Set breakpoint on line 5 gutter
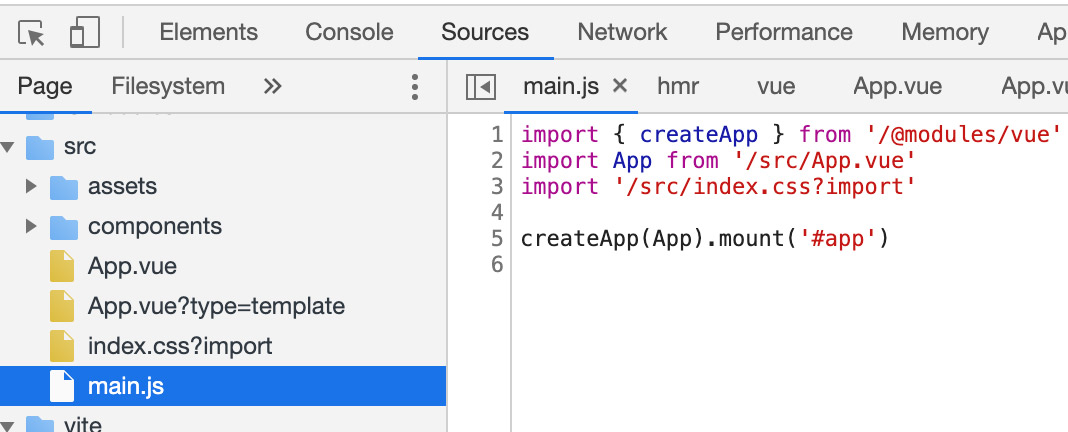This screenshot has width=1068, height=432. point(497,239)
